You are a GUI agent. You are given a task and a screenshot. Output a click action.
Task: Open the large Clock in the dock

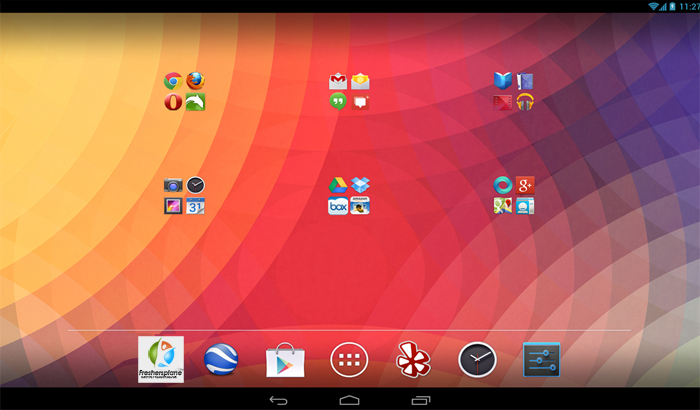[x=477, y=360]
